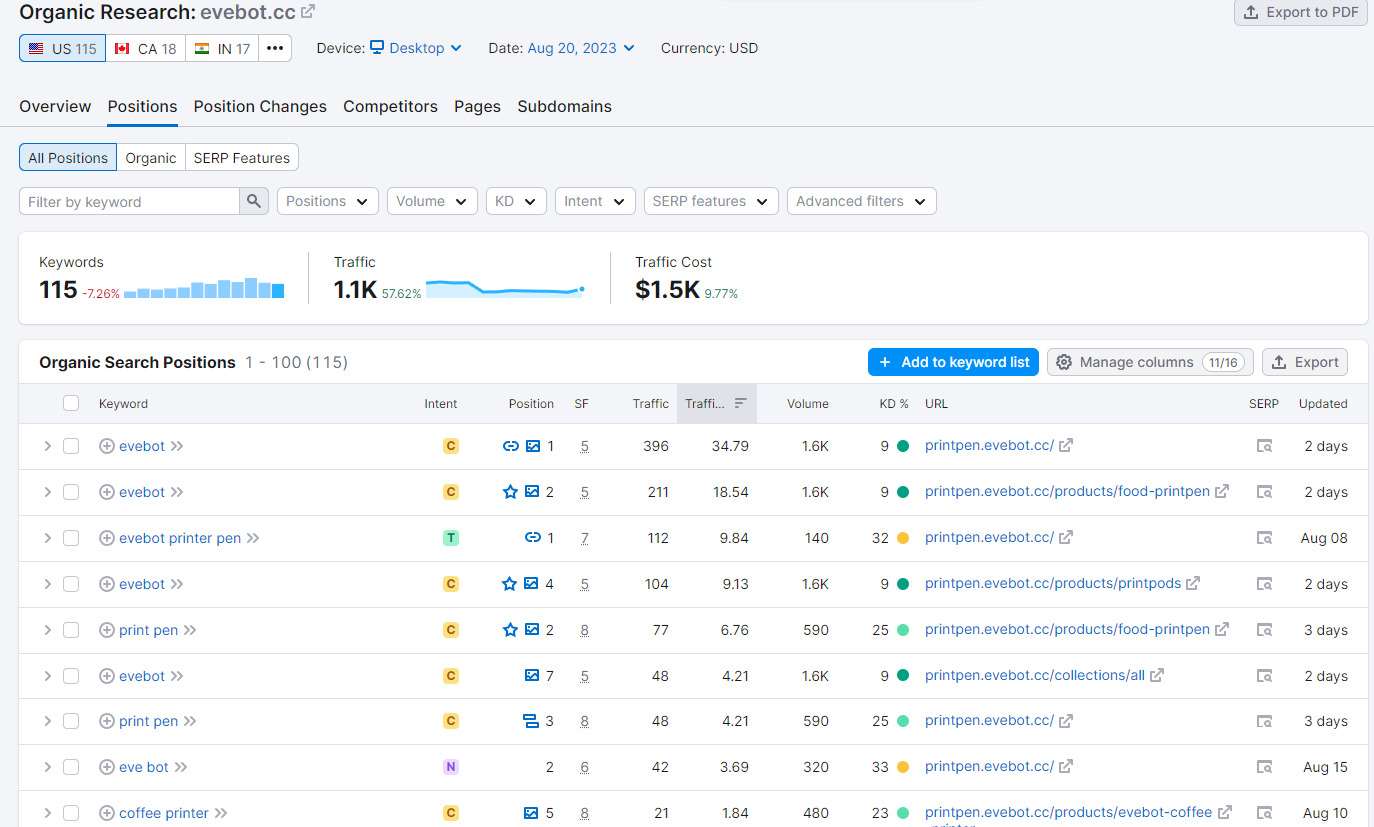1374x827 pixels.
Task: Select the All Positions toggle
Action: 68,158
